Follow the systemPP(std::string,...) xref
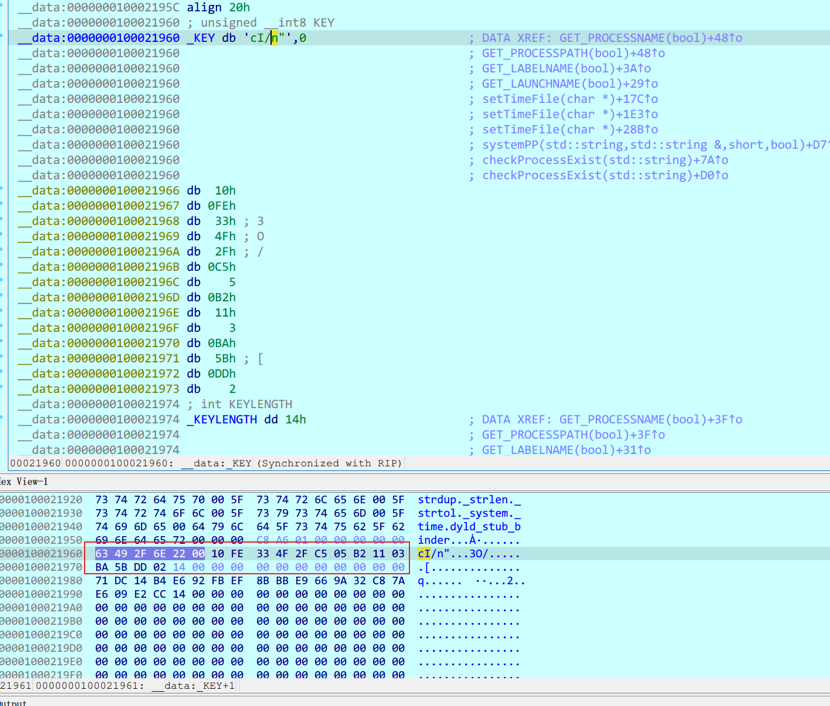 [655, 145]
